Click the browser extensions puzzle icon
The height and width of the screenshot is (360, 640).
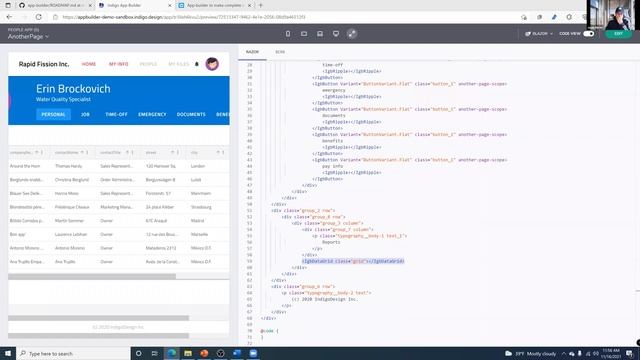(x=569, y=17)
